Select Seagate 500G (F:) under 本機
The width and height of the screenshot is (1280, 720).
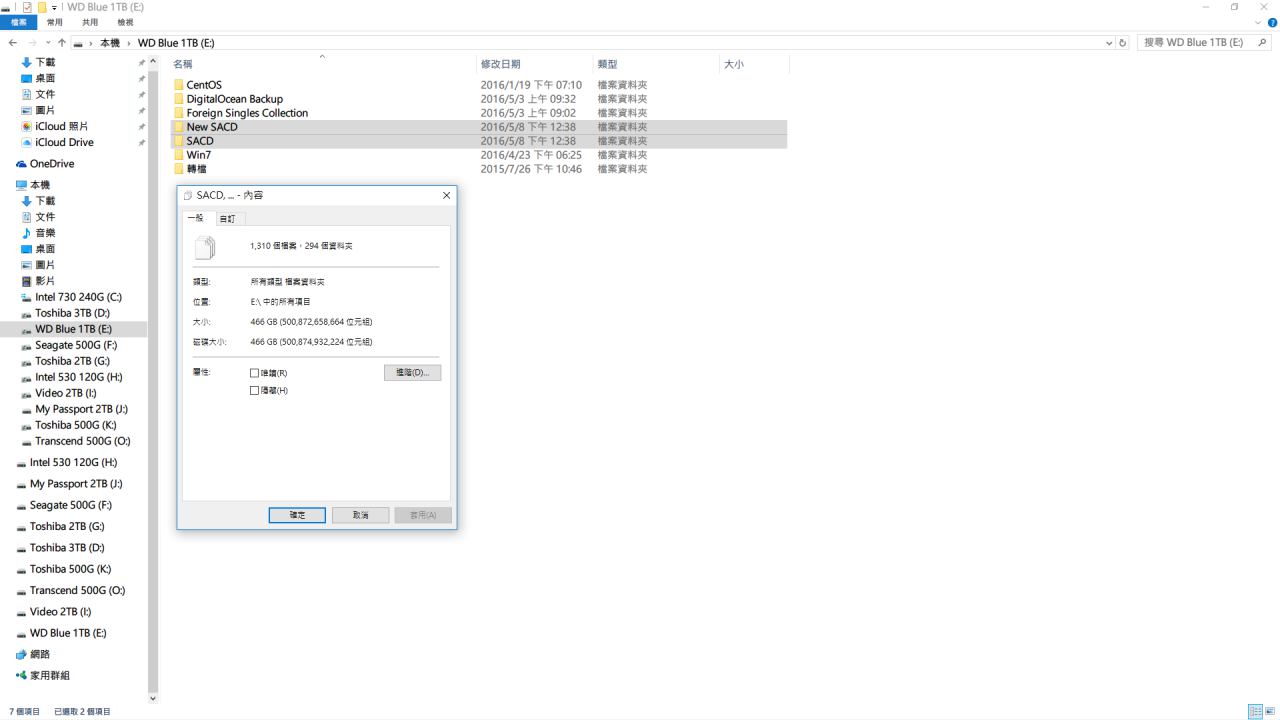point(76,345)
